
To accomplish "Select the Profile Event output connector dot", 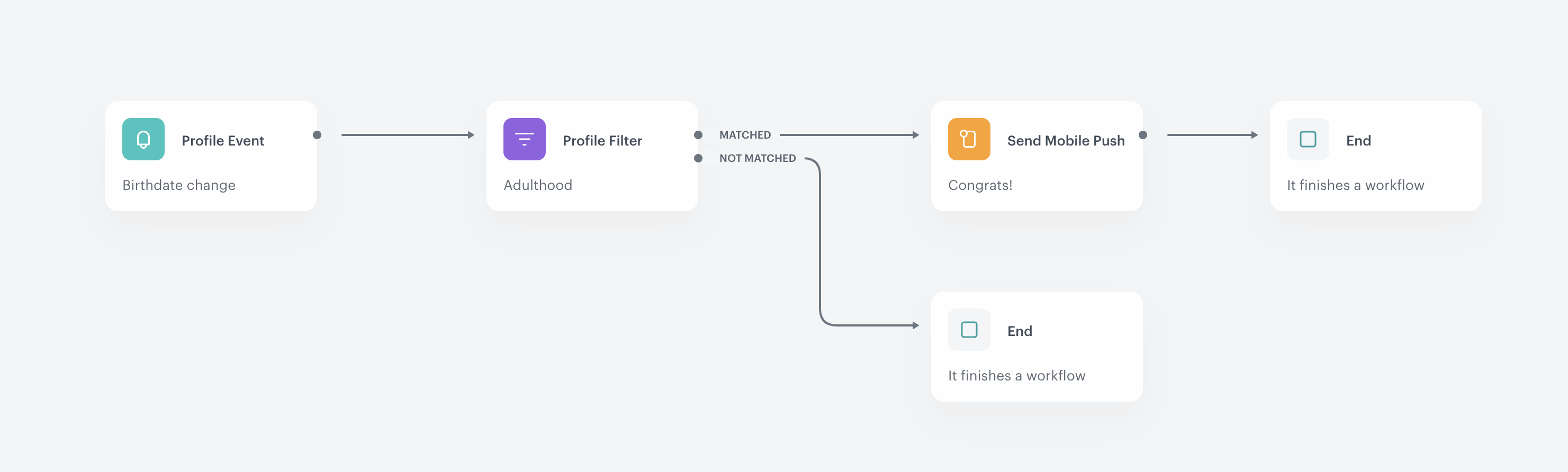I will click(317, 135).
